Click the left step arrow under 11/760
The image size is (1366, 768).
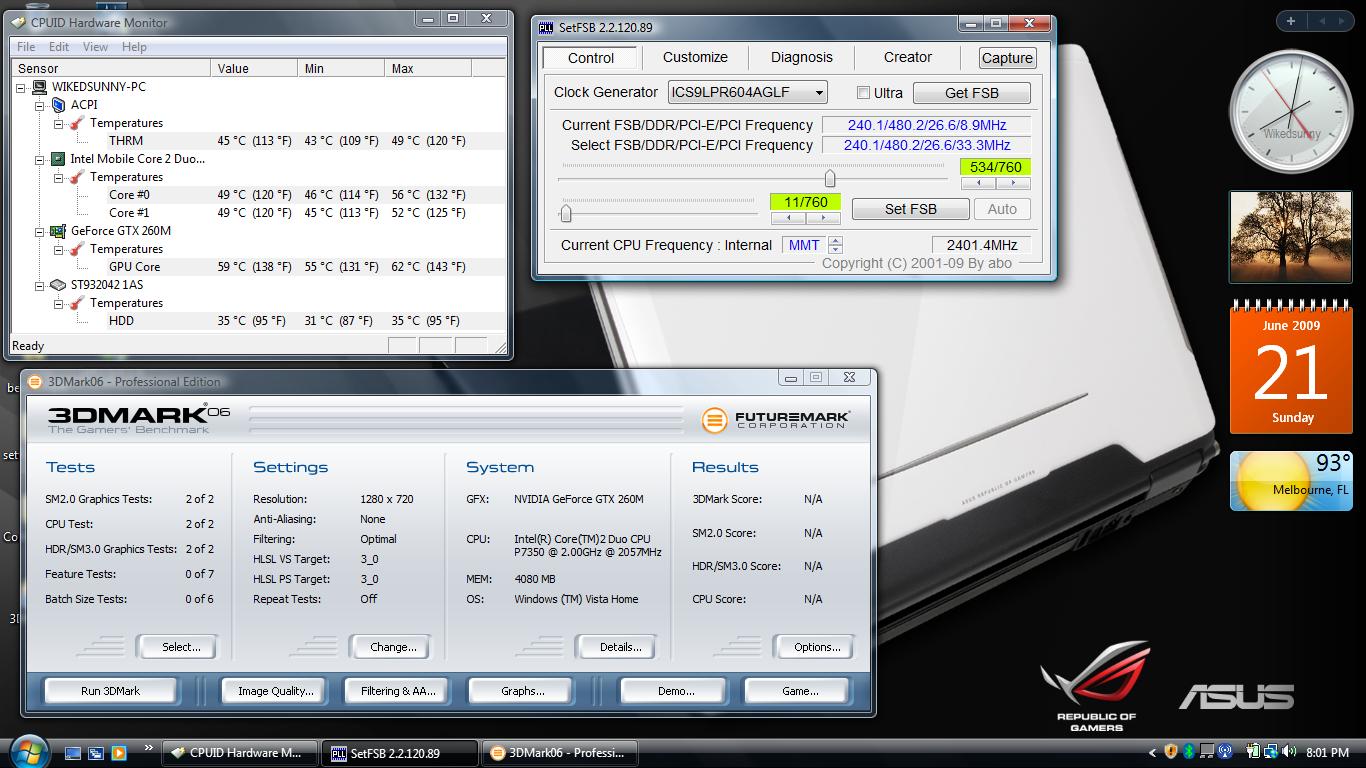[788, 218]
